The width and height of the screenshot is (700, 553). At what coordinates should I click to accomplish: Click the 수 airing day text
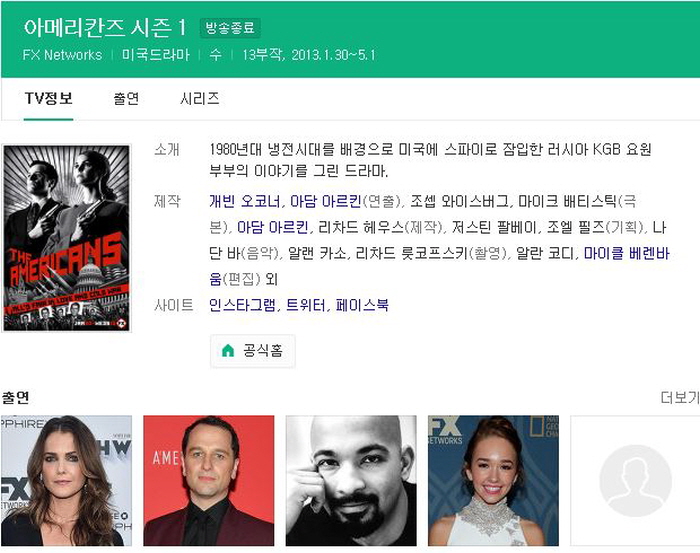point(216,55)
